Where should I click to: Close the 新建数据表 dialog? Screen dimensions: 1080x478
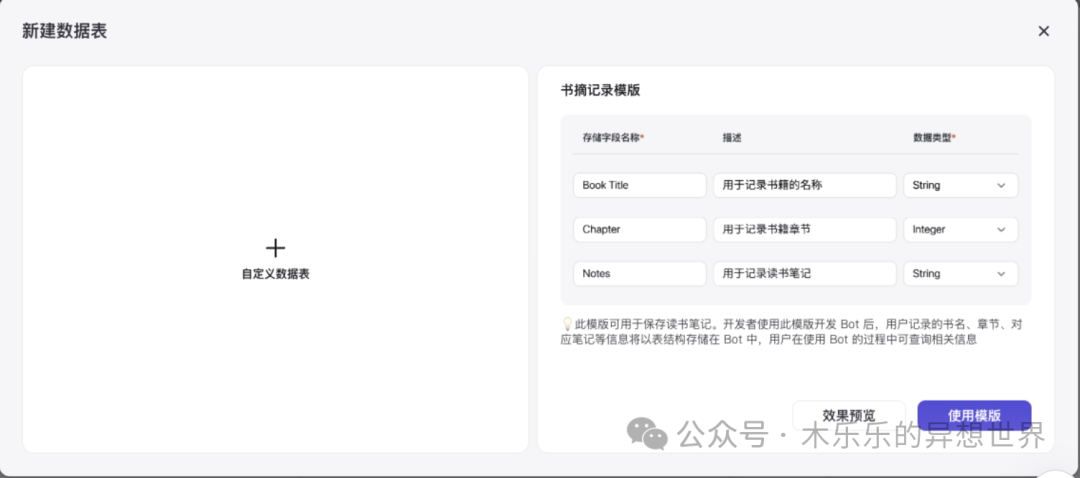tap(1043, 31)
